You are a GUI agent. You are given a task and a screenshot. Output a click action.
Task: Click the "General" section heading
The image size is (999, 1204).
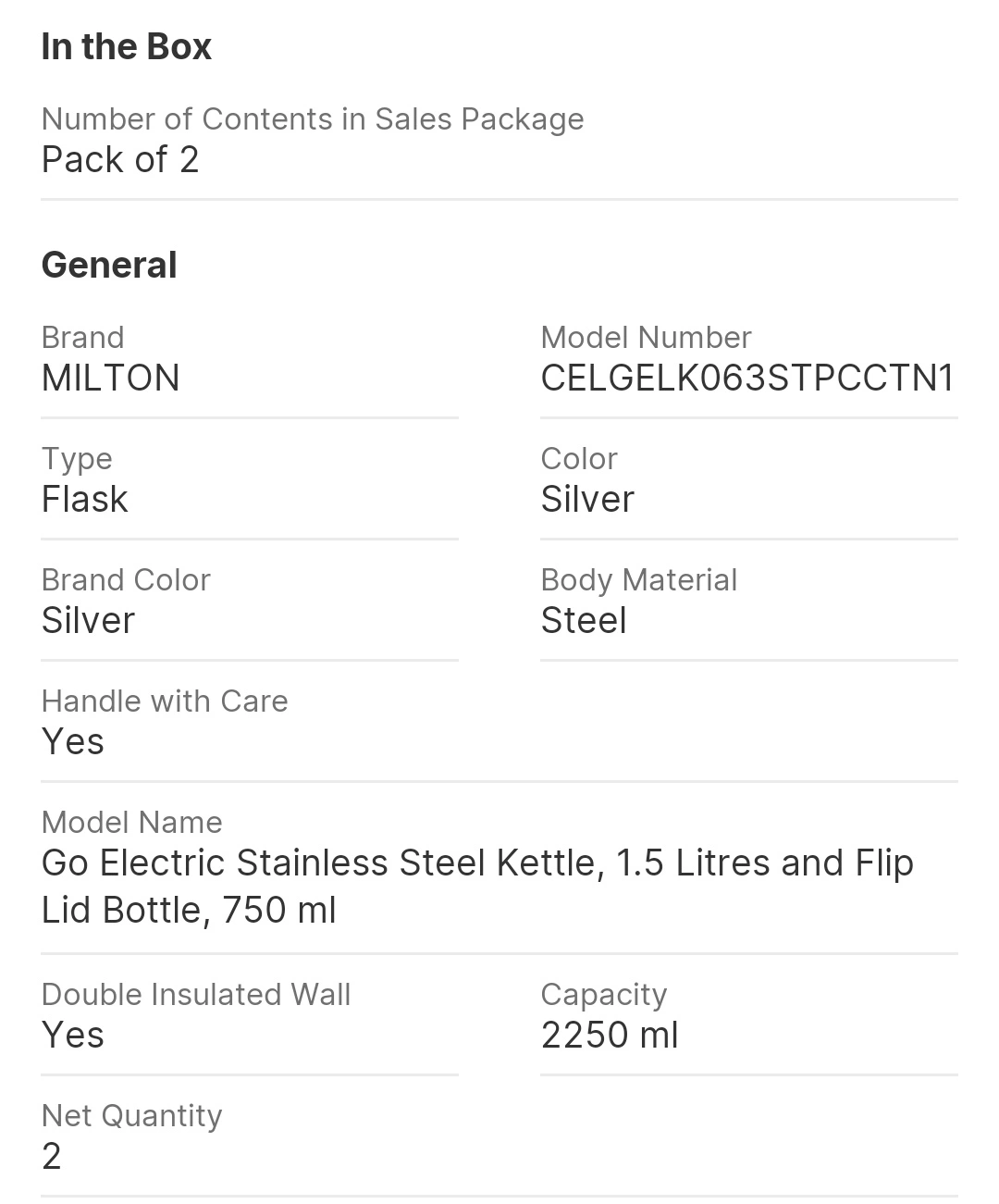pos(109,266)
